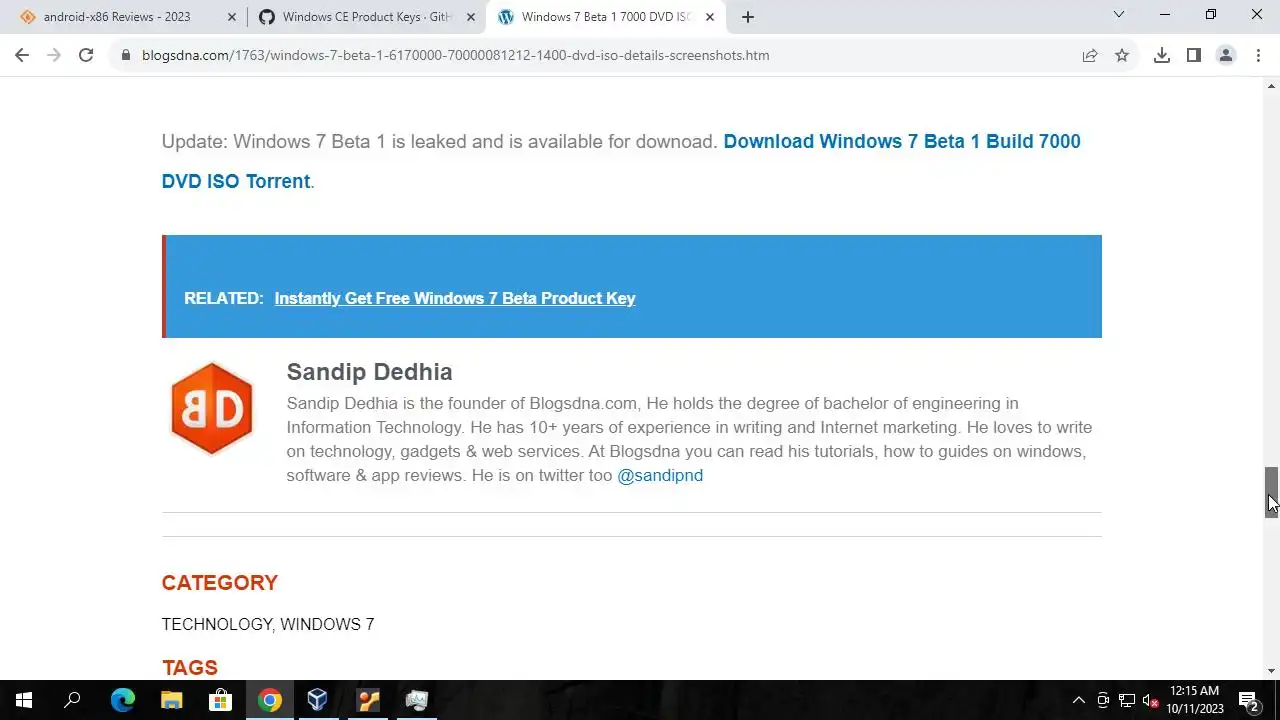
Task: Open the orange app on the taskbar
Action: (368, 700)
